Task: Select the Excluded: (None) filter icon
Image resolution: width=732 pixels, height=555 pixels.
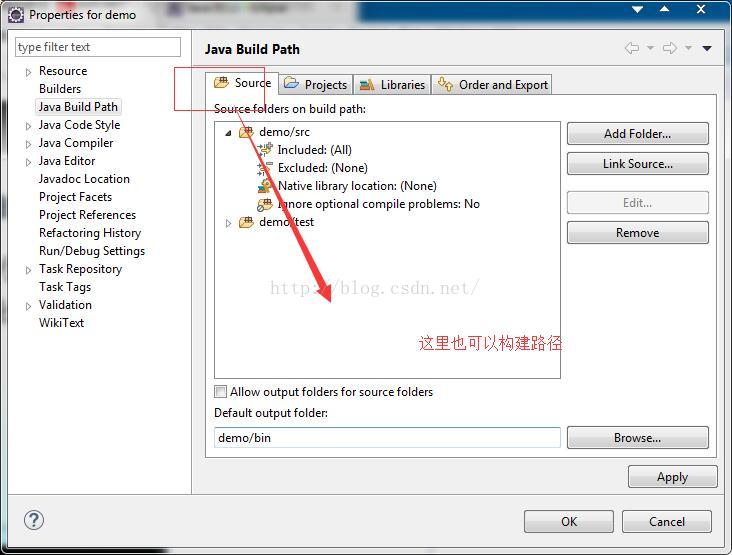Action: coord(265,168)
